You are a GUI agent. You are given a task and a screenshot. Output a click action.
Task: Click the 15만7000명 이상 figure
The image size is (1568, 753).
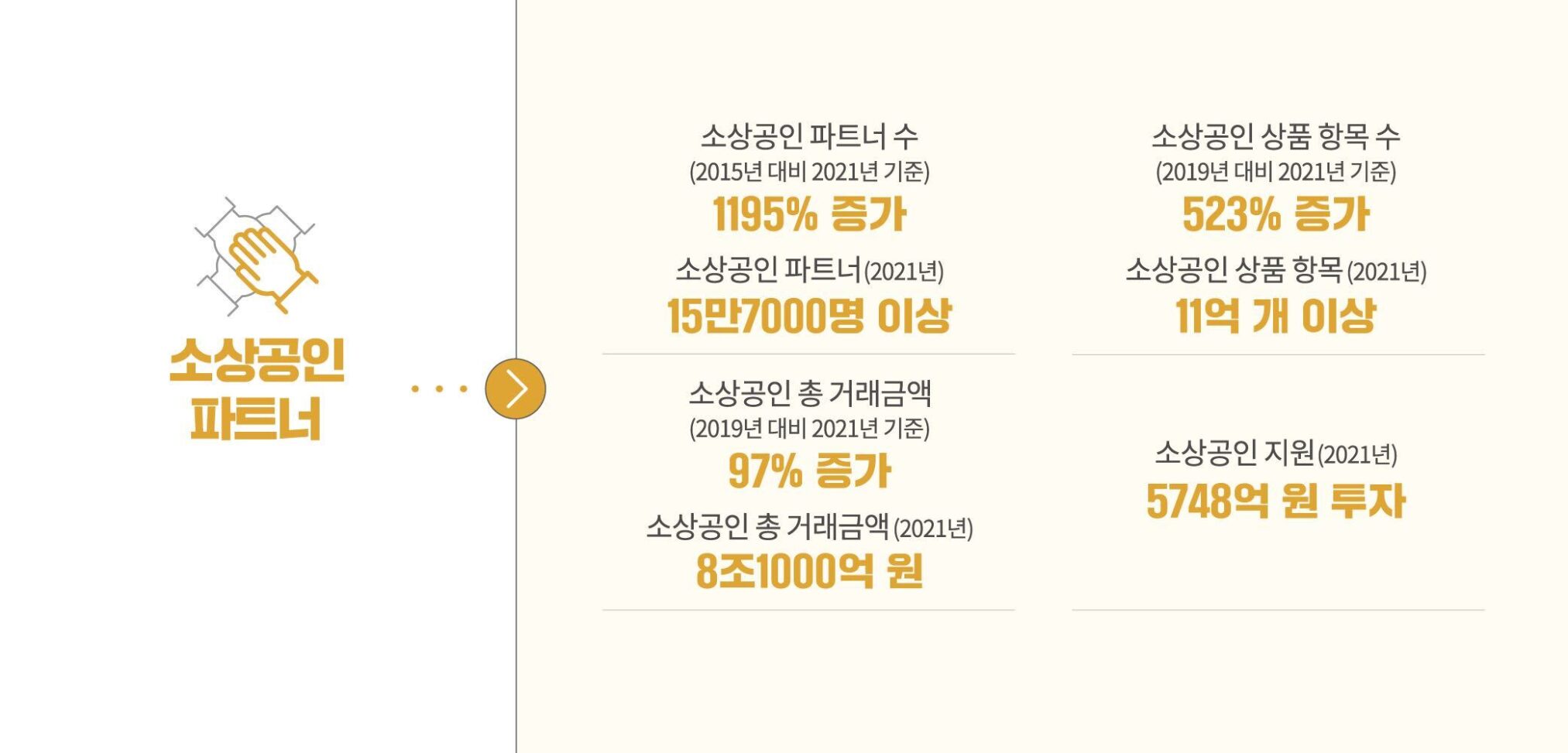click(x=809, y=316)
